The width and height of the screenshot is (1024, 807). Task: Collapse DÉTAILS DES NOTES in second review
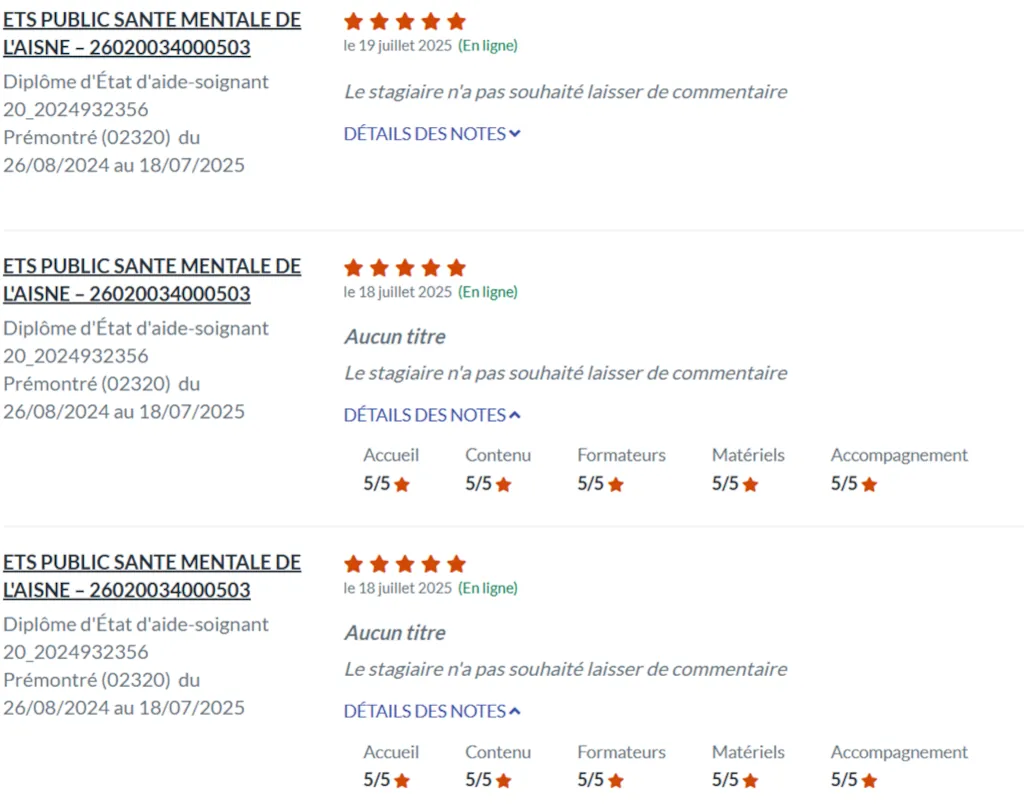432,415
